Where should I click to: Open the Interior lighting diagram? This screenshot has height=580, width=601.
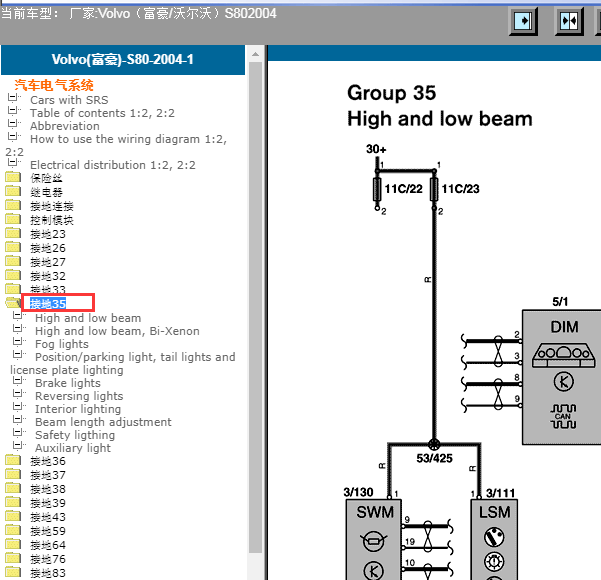[78, 409]
